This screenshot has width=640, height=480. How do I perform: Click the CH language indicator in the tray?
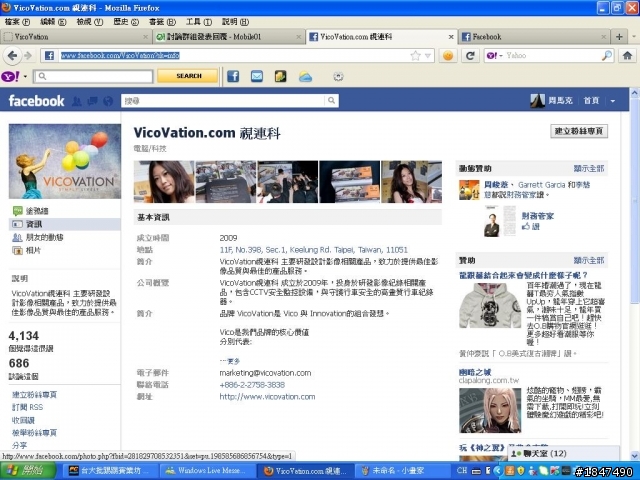[462, 470]
